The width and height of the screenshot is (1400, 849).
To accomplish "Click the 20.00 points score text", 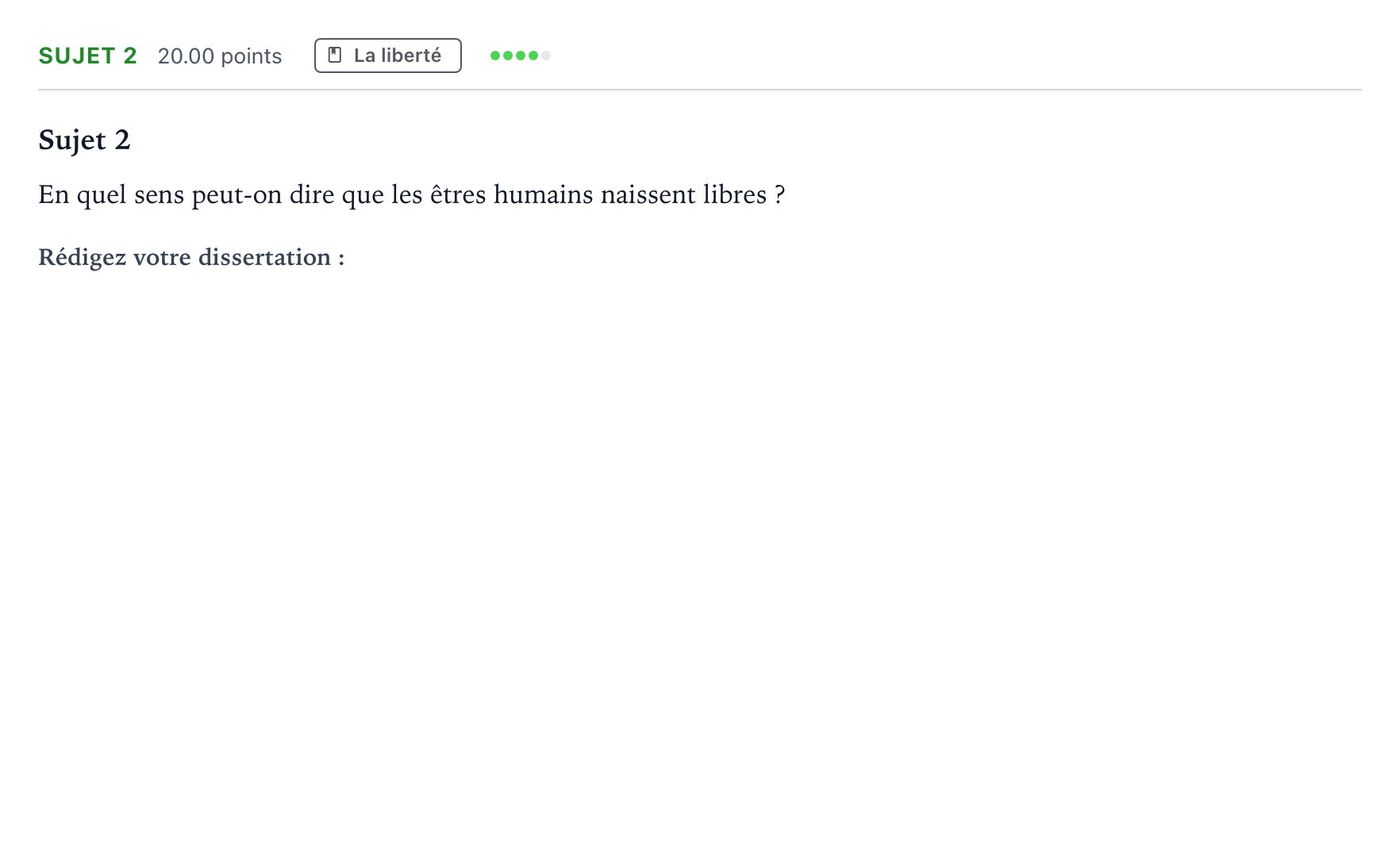I will pos(220,56).
